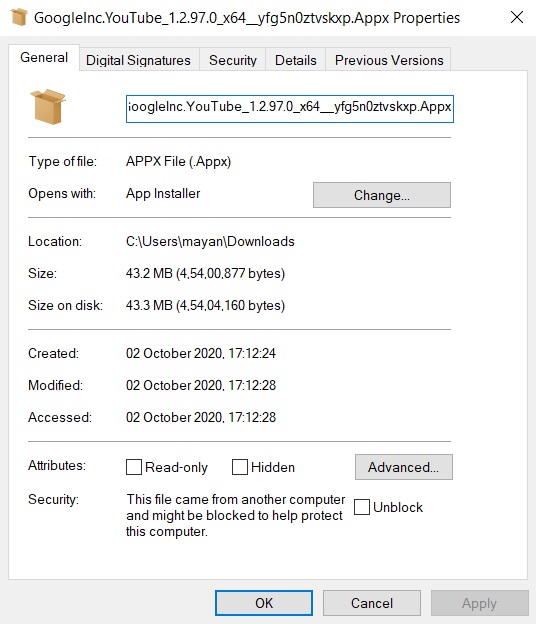Check the Unblock security checkbox
536x624 pixels.
pos(362,507)
